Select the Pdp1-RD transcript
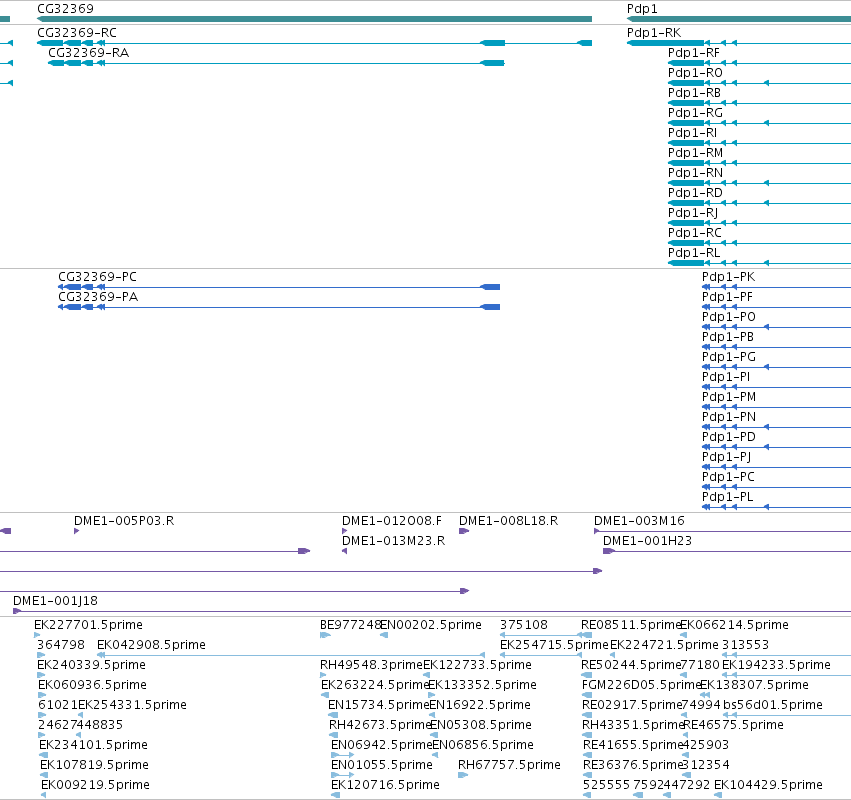The image size is (851, 800). [695, 193]
